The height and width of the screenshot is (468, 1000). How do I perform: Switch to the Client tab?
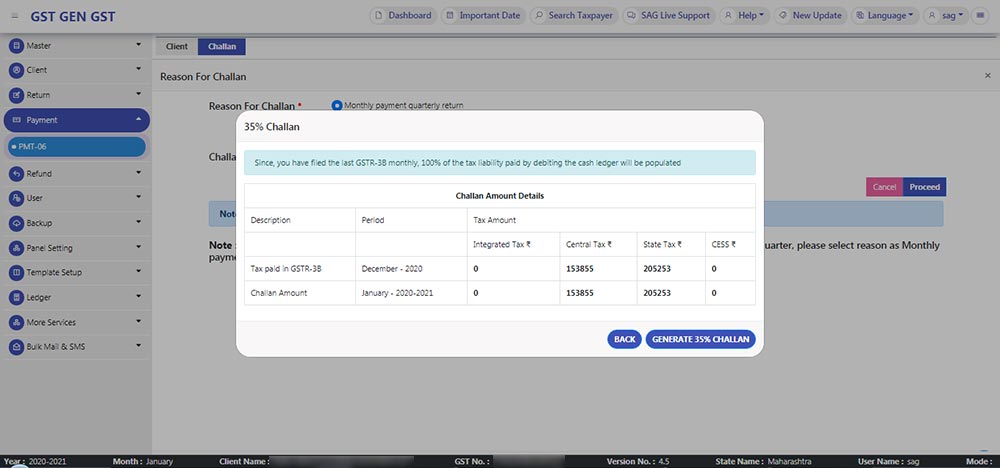pyautogui.click(x=176, y=47)
